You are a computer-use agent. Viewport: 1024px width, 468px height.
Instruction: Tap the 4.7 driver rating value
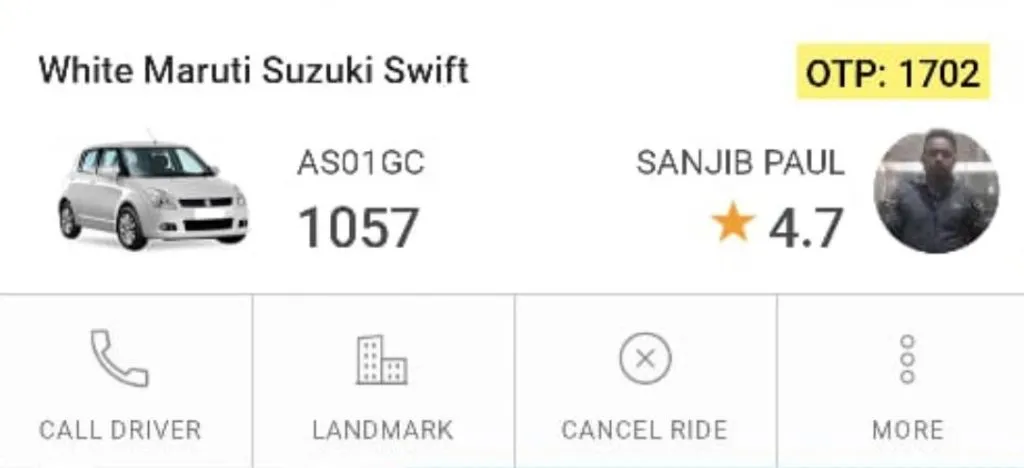pyautogui.click(x=806, y=228)
